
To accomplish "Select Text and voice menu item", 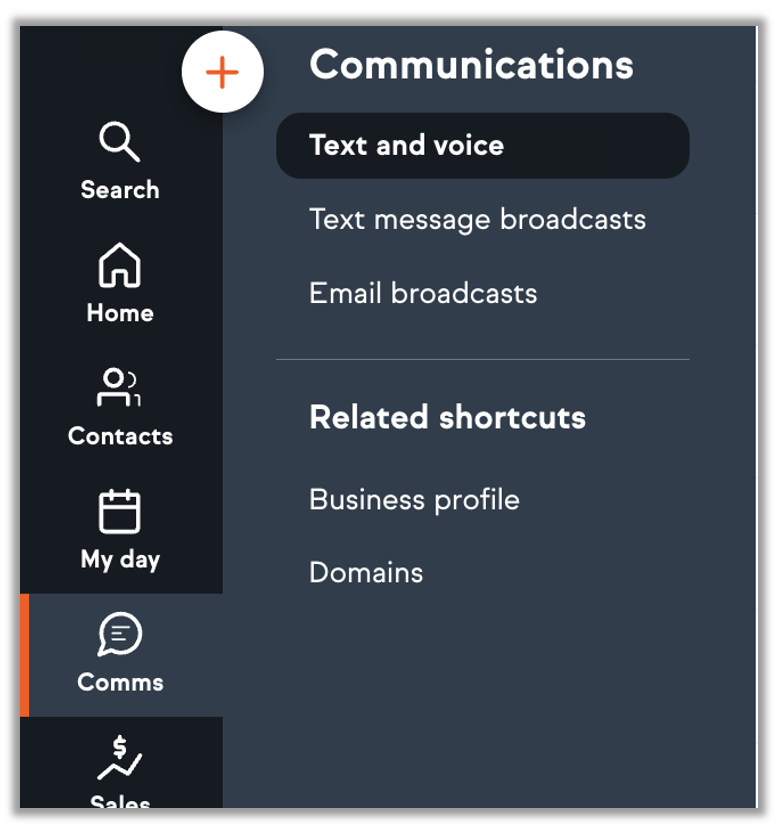I will click(407, 146).
